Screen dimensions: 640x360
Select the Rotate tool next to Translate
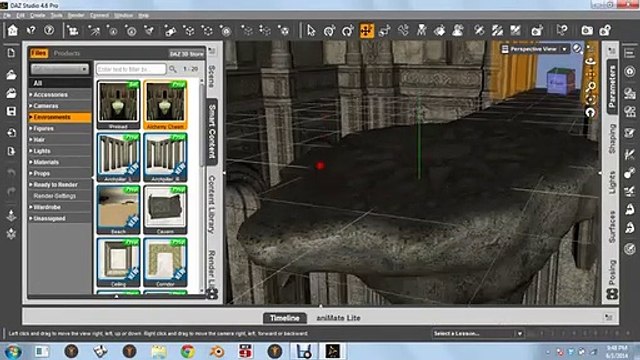point(348,31)
